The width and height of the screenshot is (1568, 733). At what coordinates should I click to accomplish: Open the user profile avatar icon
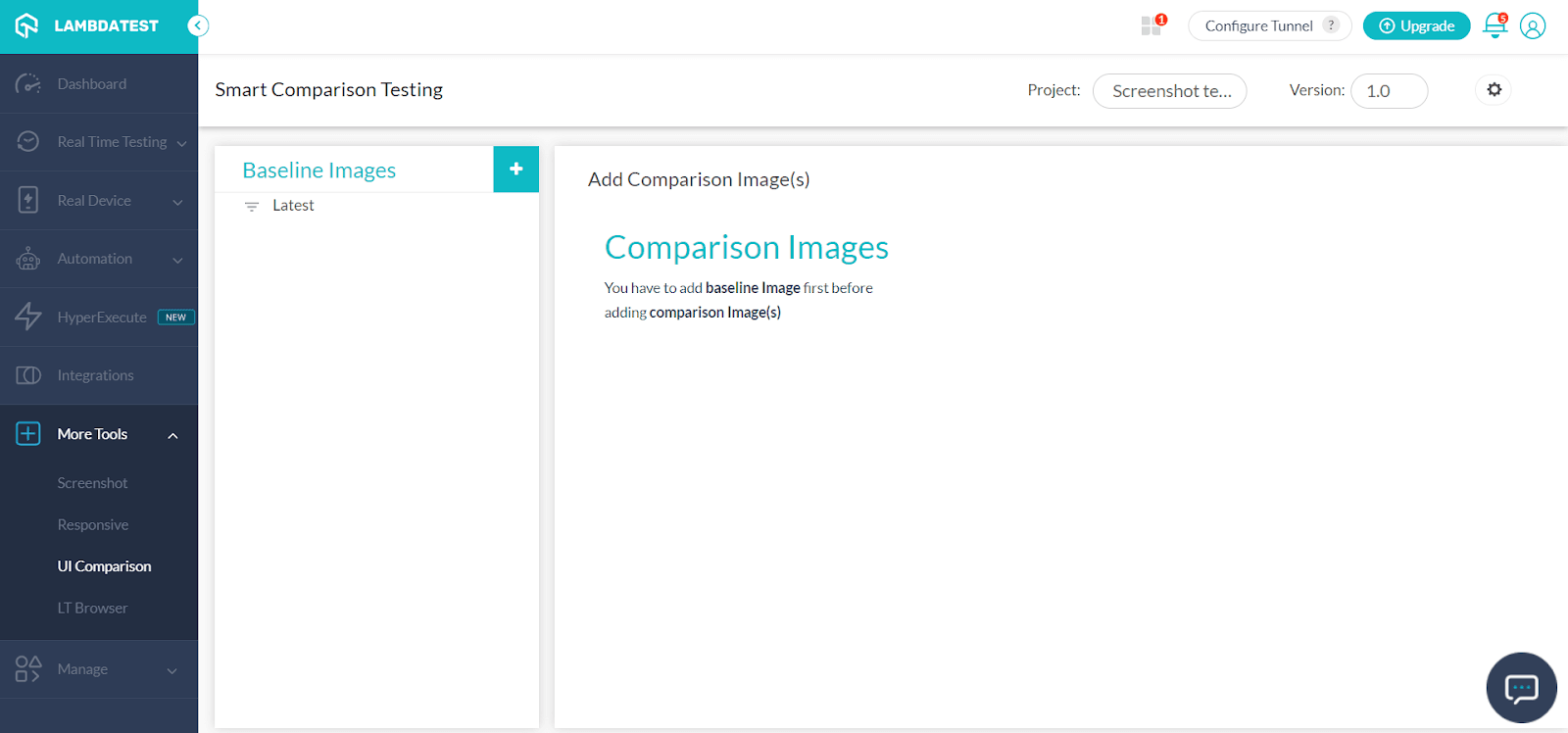point(1533,25)
